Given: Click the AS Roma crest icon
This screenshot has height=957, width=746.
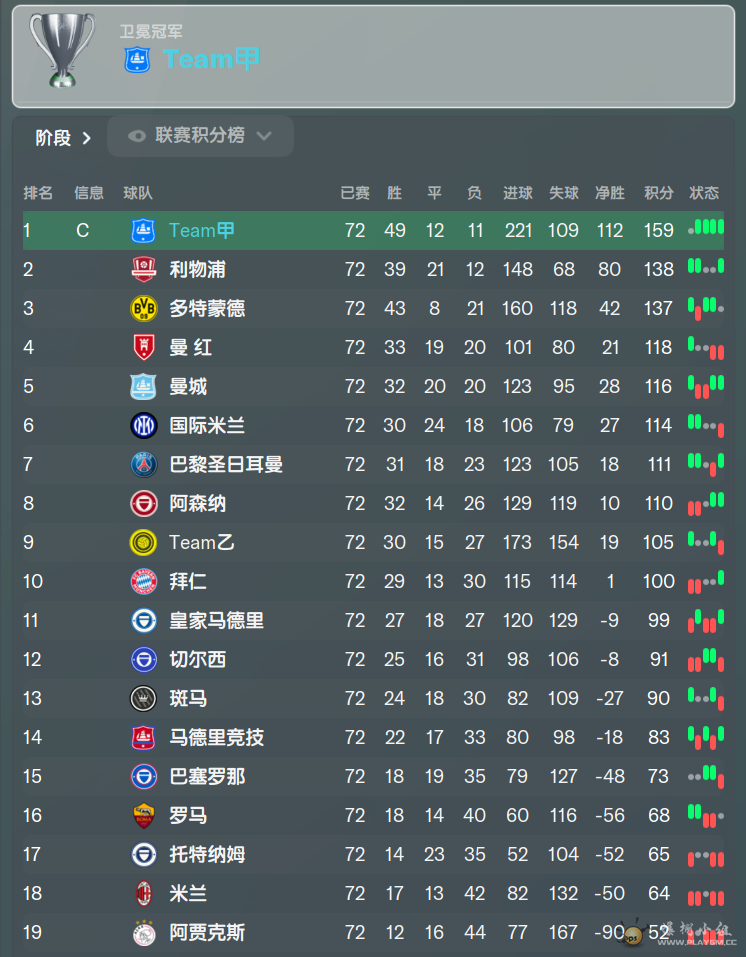Looking at the screenshot, I should pos(143,815).
